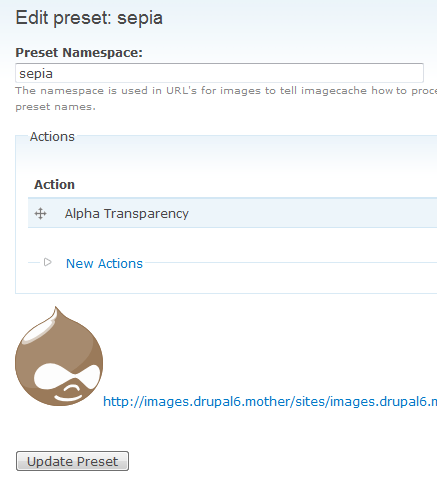
Task: Open the images.drupal6.mother preview URL
Action: tap(270, 401)
